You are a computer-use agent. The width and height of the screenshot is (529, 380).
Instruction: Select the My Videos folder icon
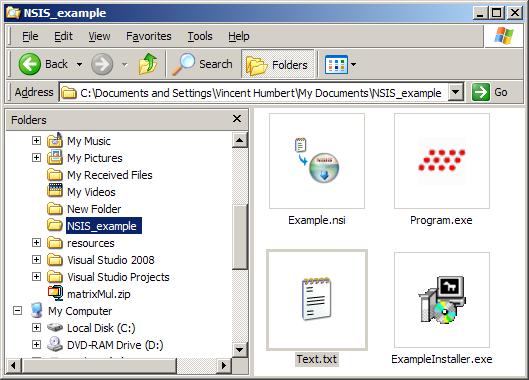(55, 190)
